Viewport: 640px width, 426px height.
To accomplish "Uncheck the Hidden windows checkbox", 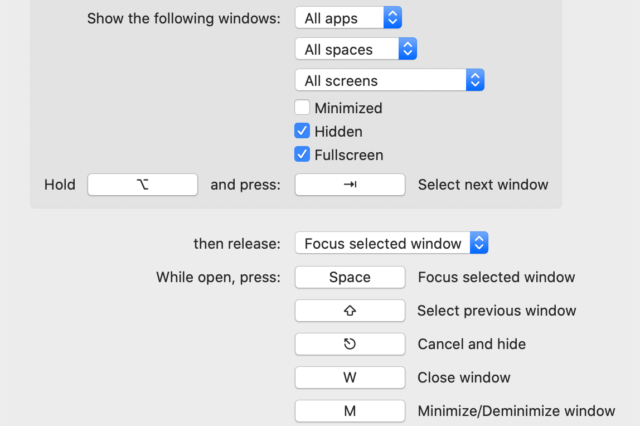I will click(302, 131).
